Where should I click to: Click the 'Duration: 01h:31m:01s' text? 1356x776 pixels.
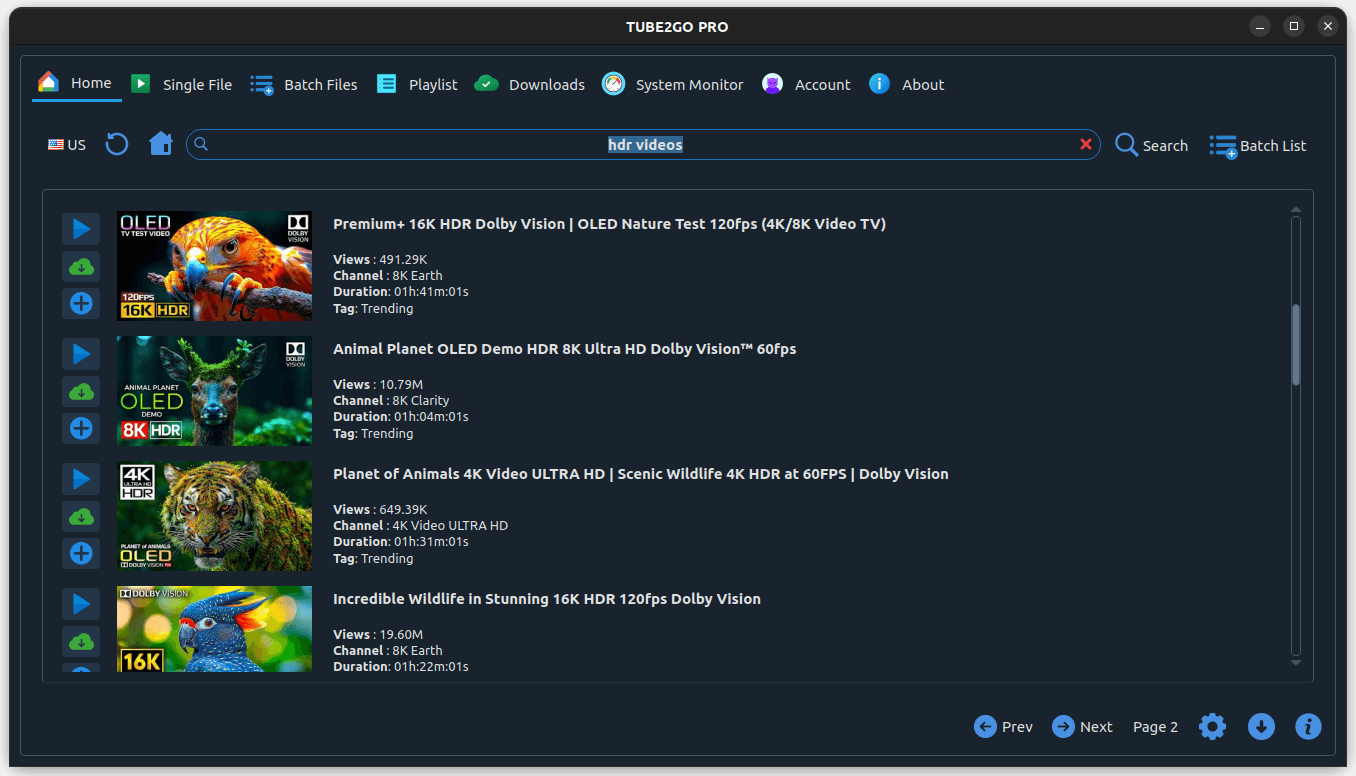point(401,542)
